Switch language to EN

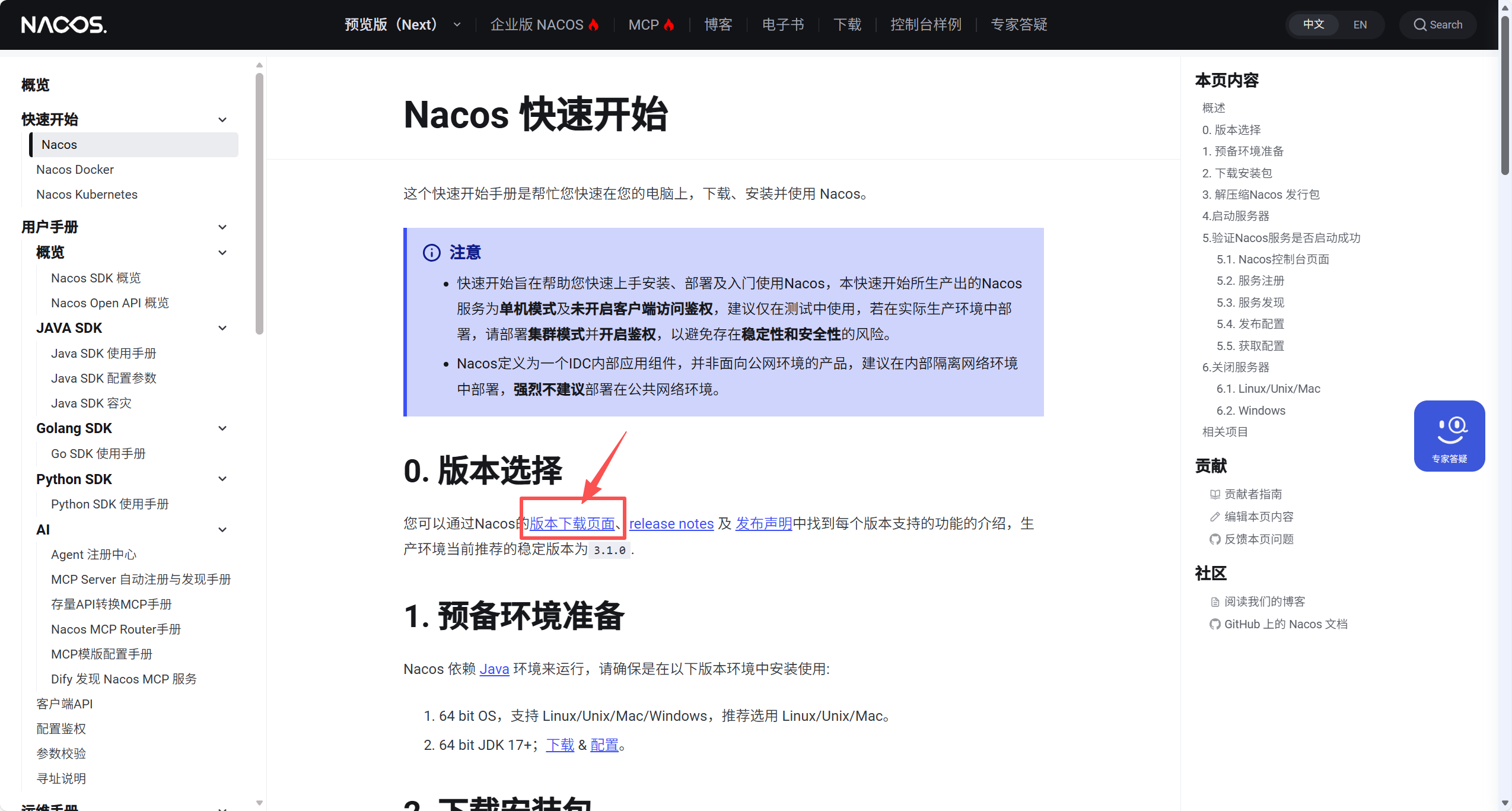coord(1359,24)
